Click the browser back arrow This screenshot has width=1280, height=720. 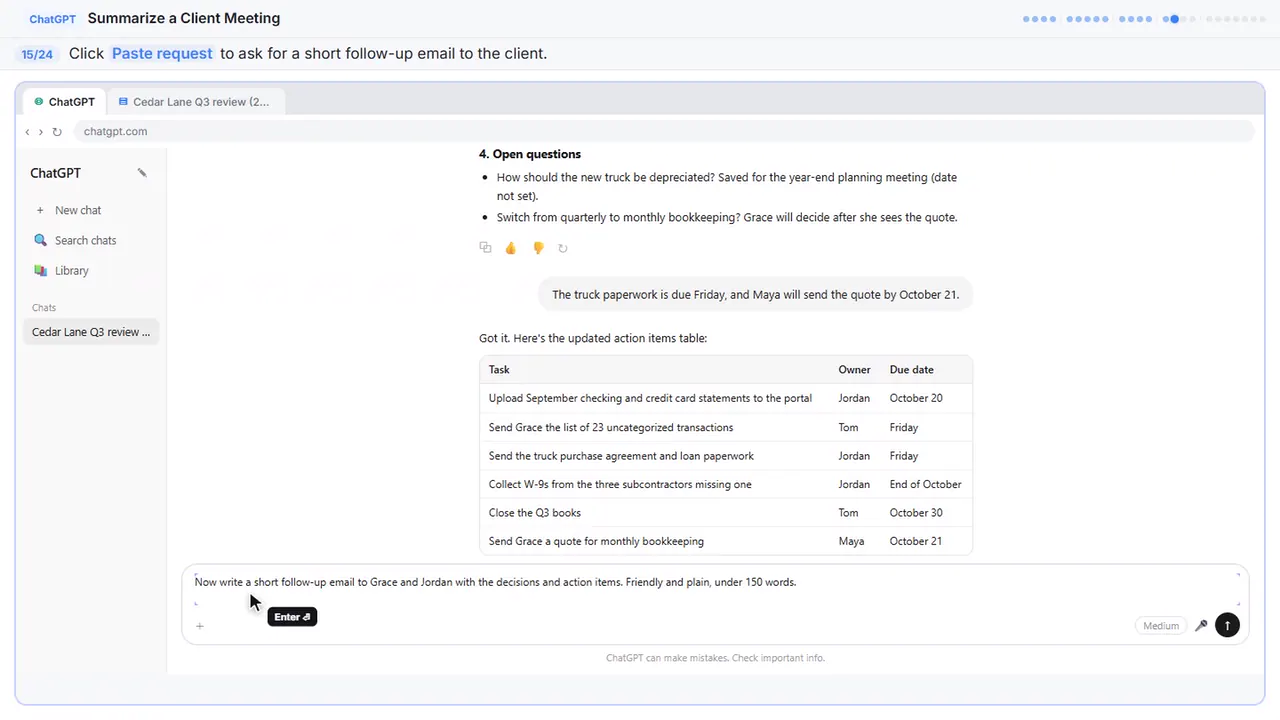27,131
